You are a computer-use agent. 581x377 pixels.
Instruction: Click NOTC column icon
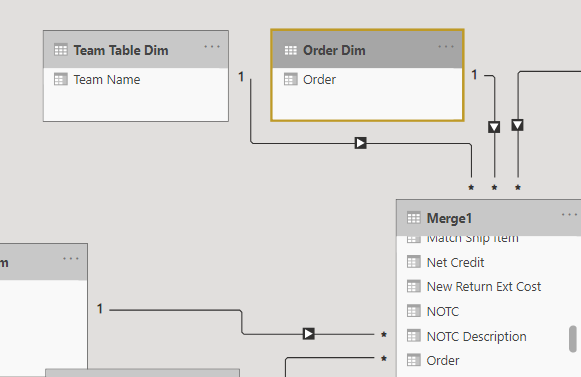coord(414,311)
